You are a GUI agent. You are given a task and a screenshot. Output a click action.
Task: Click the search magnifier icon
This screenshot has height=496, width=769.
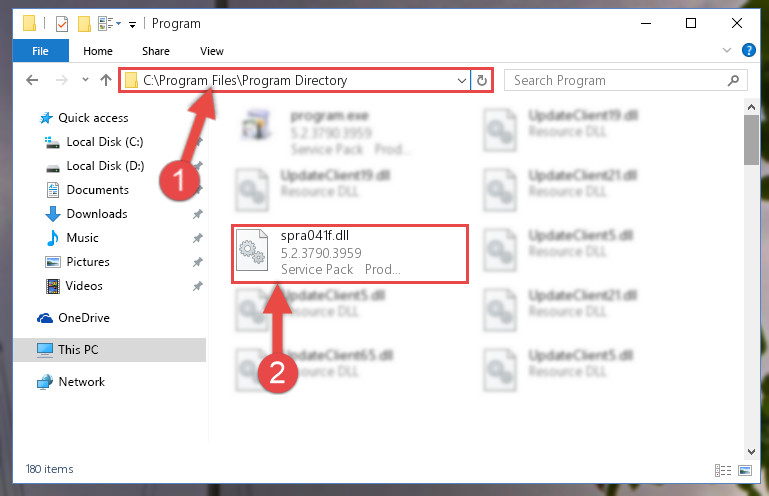coord(733,80)
